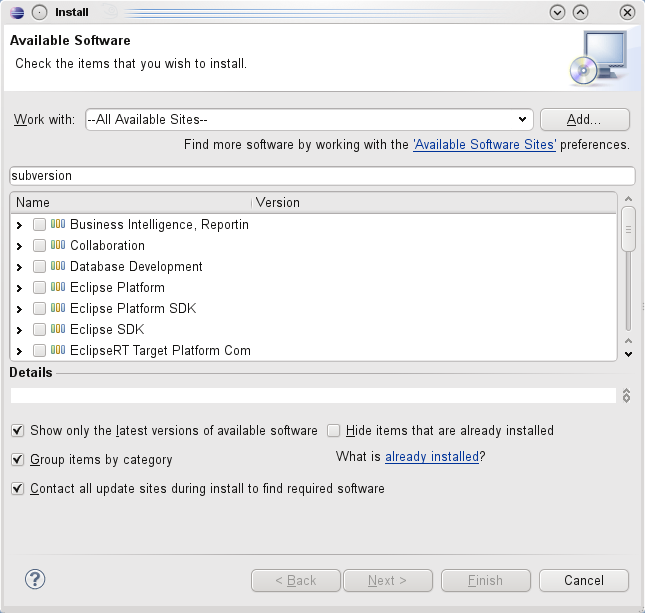Click the Cancel button
Image resolution: width=645 pixels, height=613 pixels.
tap(584, 580)
